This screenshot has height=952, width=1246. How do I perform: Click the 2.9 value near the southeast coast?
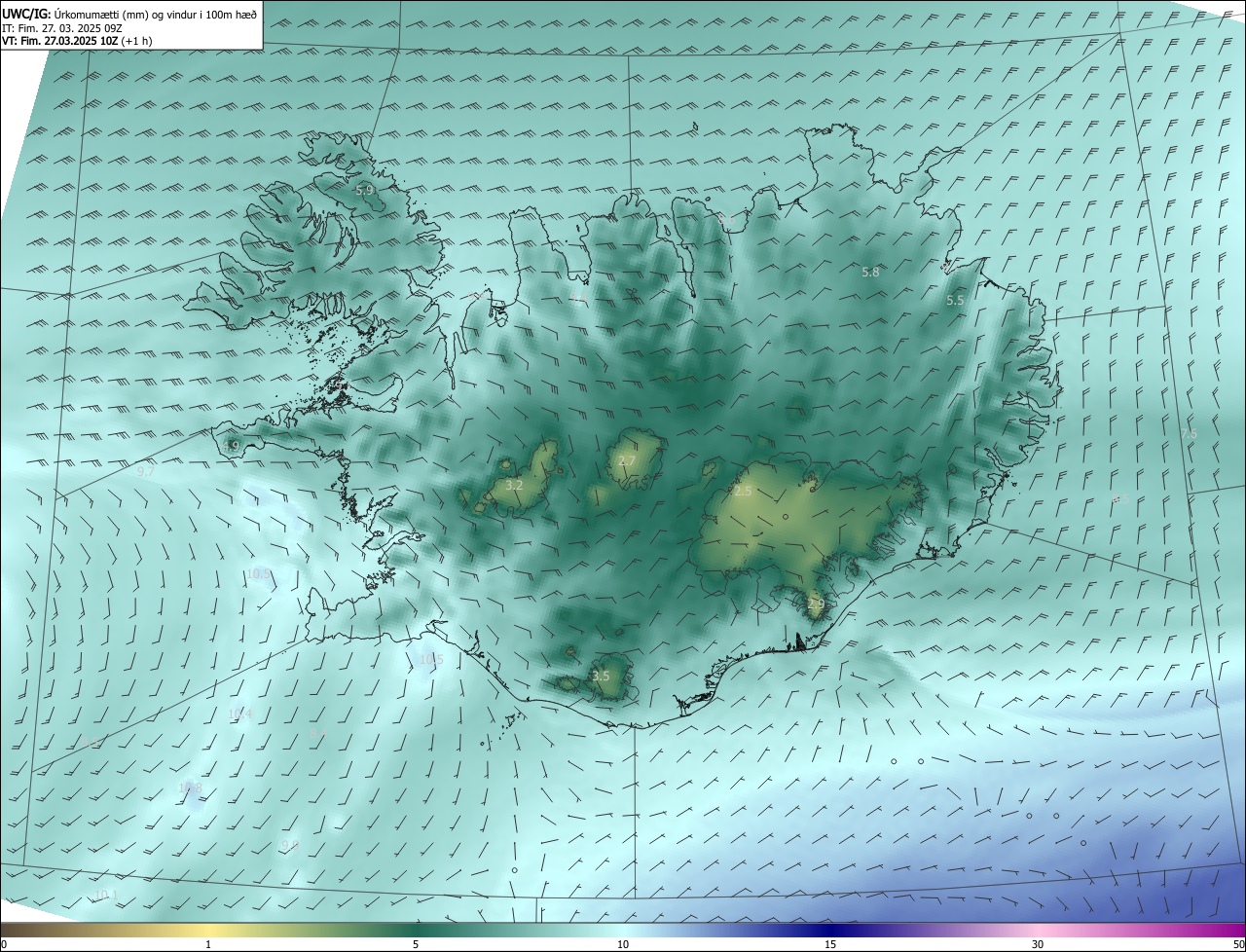(816, 604)
